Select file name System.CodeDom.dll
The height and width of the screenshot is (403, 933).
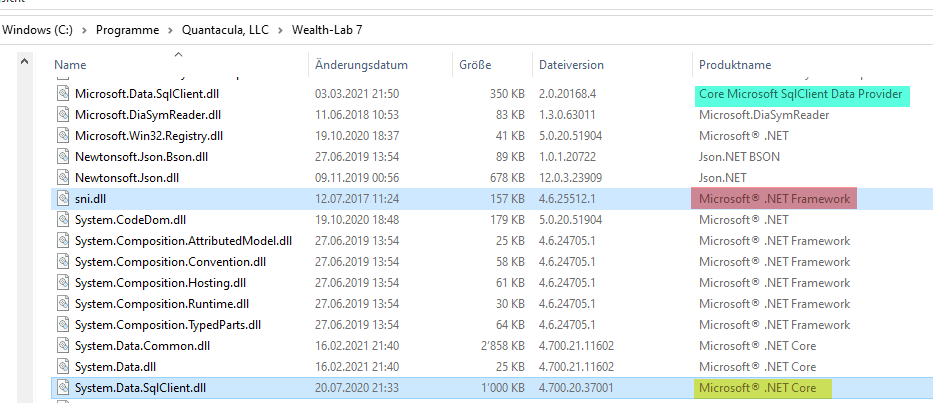[x=130, y=220]
